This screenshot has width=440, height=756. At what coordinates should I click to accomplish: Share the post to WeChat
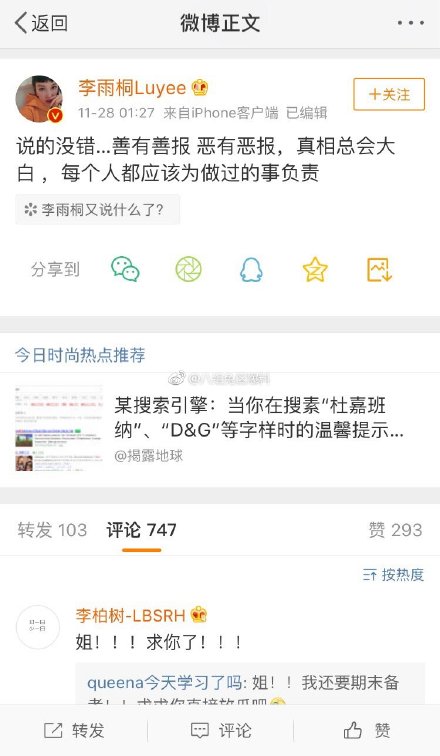[125, 269]
